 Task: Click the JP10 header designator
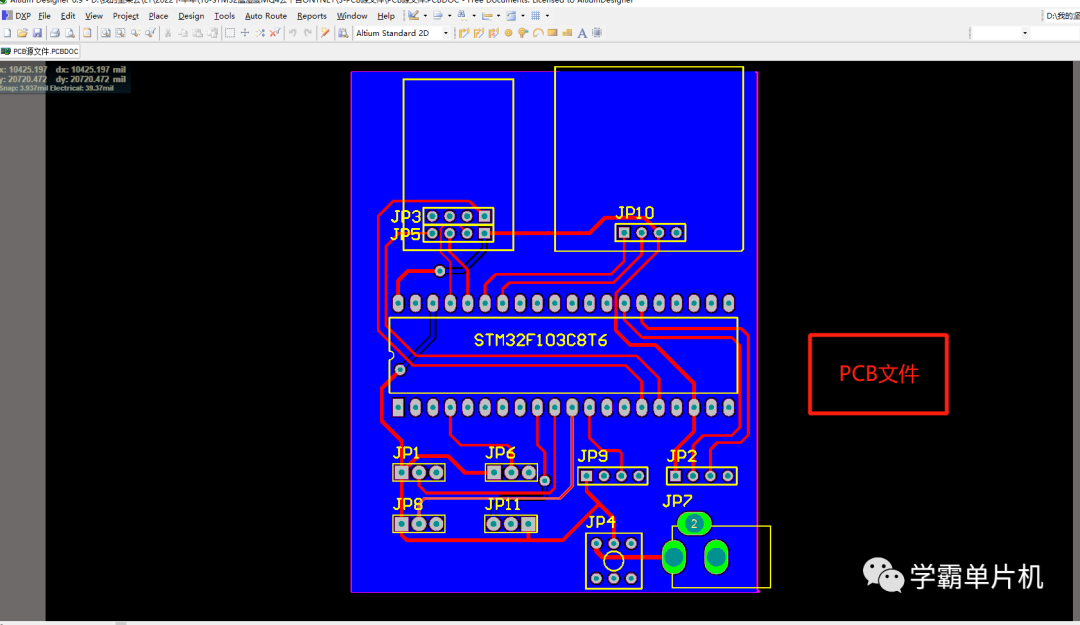point(634,213)
